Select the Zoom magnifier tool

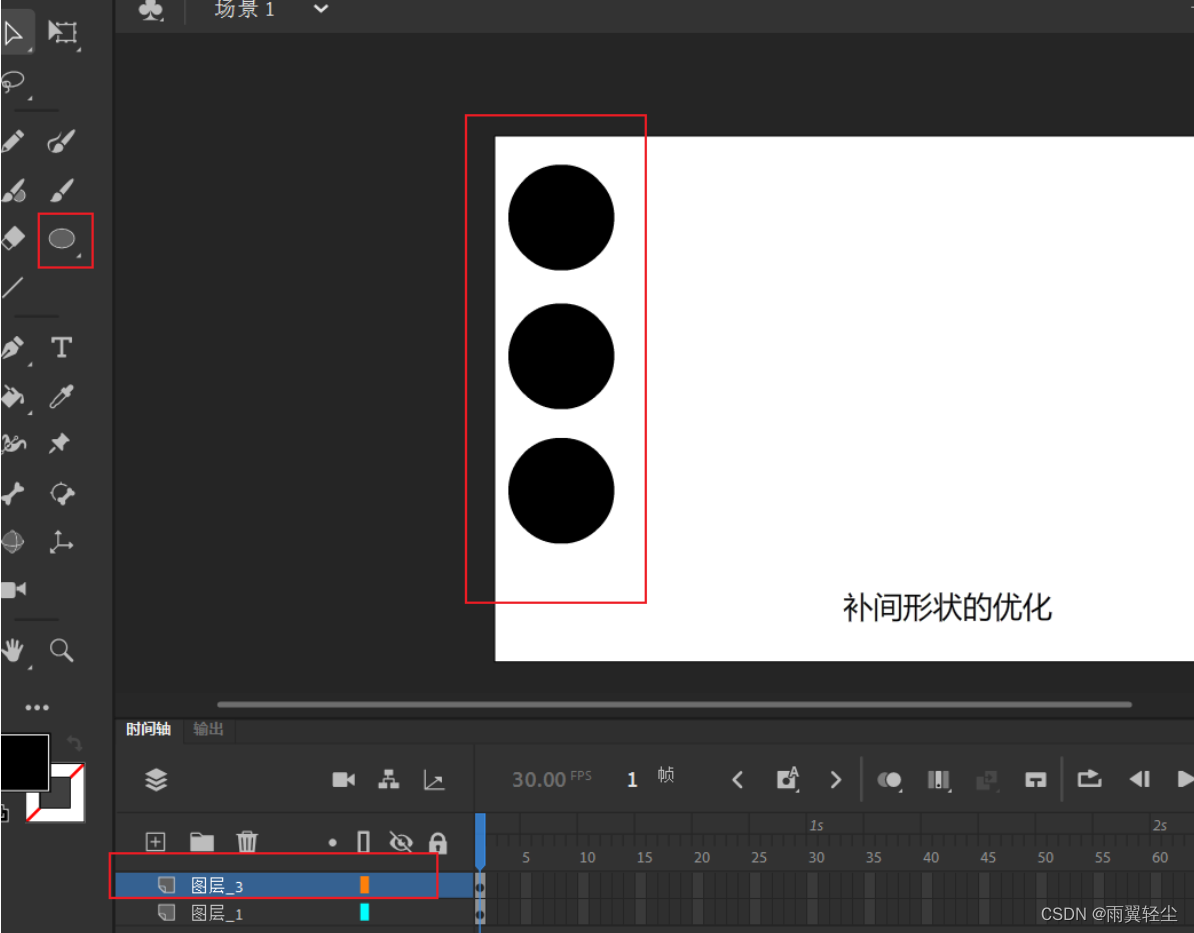pyautogui.click(x=62, y=650)
